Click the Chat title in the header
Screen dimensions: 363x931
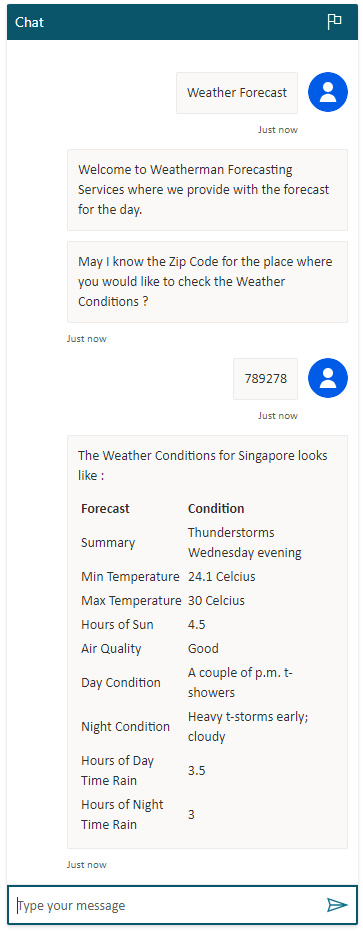click(29, 23)
